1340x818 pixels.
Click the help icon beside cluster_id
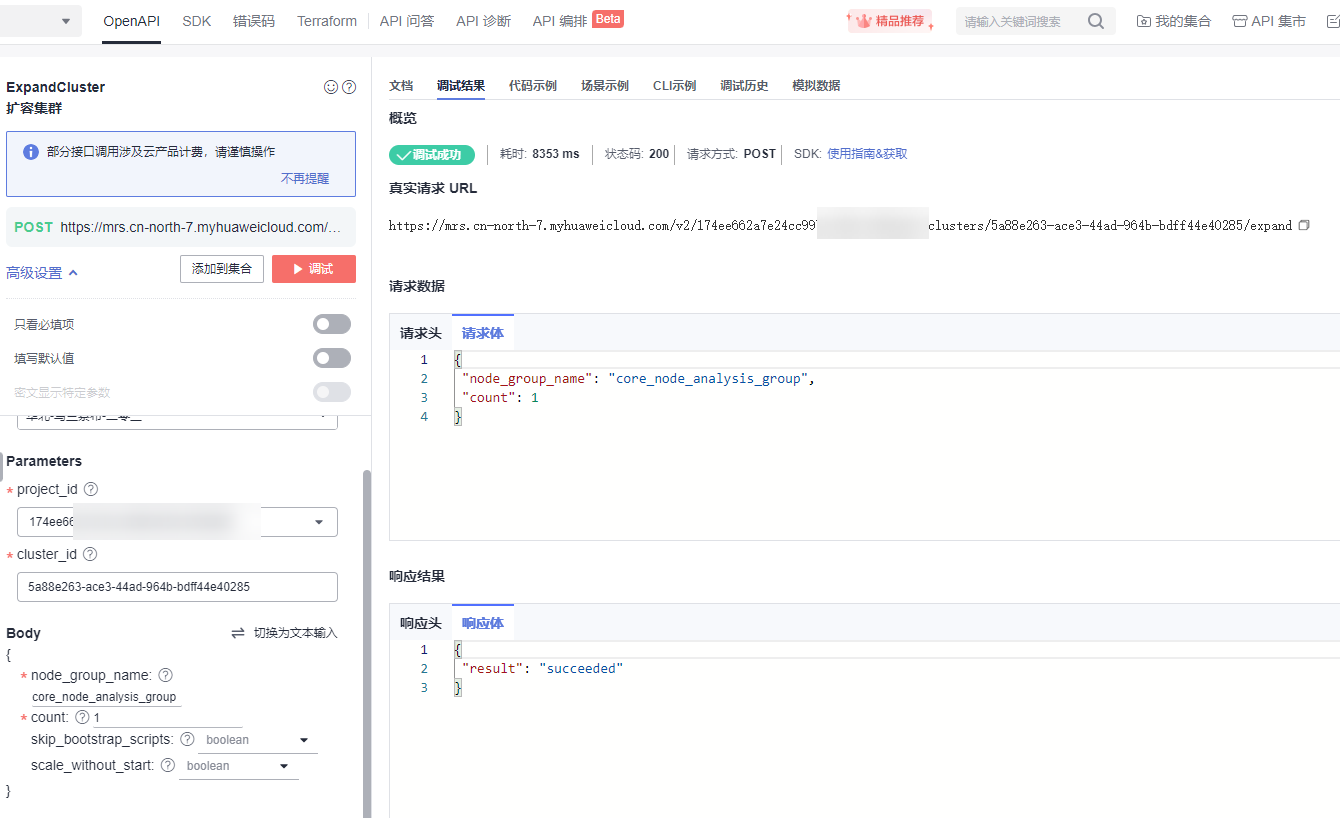pyautogui.click(x=90, y=554)
